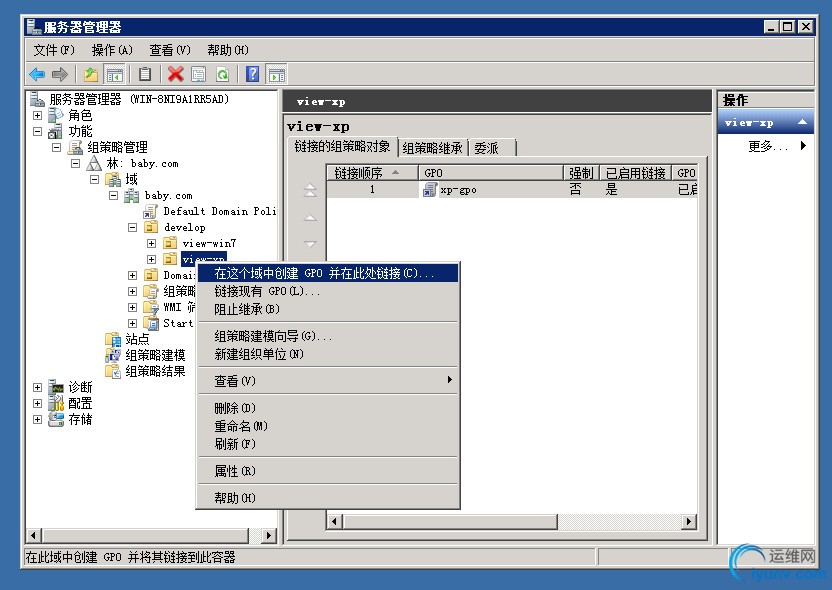Toggle the show/hide action pane icon
Screen dimensions: 832x590
tap(276, 74)
